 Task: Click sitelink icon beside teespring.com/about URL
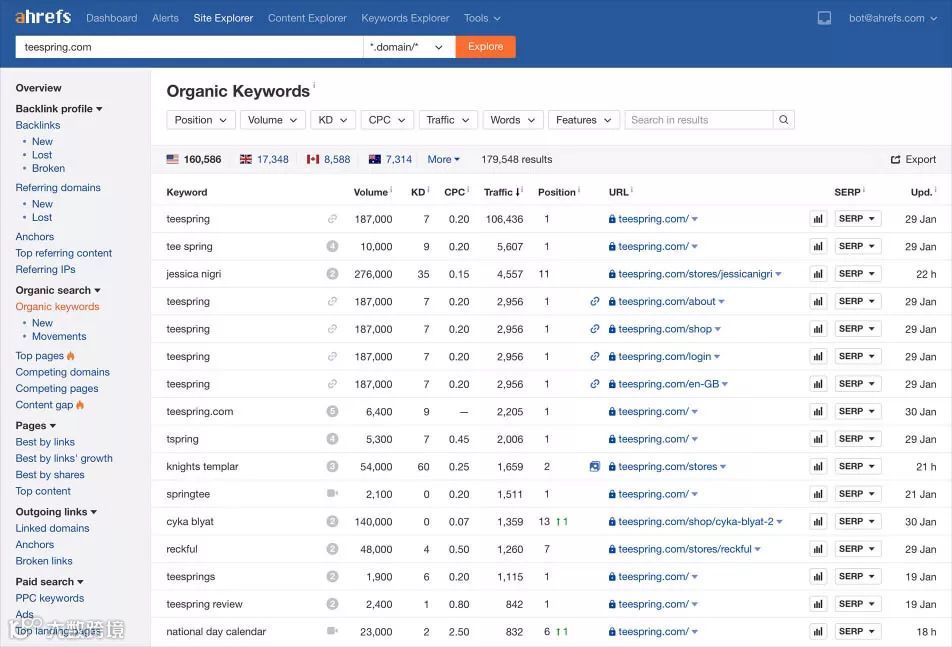pos(594,301)
